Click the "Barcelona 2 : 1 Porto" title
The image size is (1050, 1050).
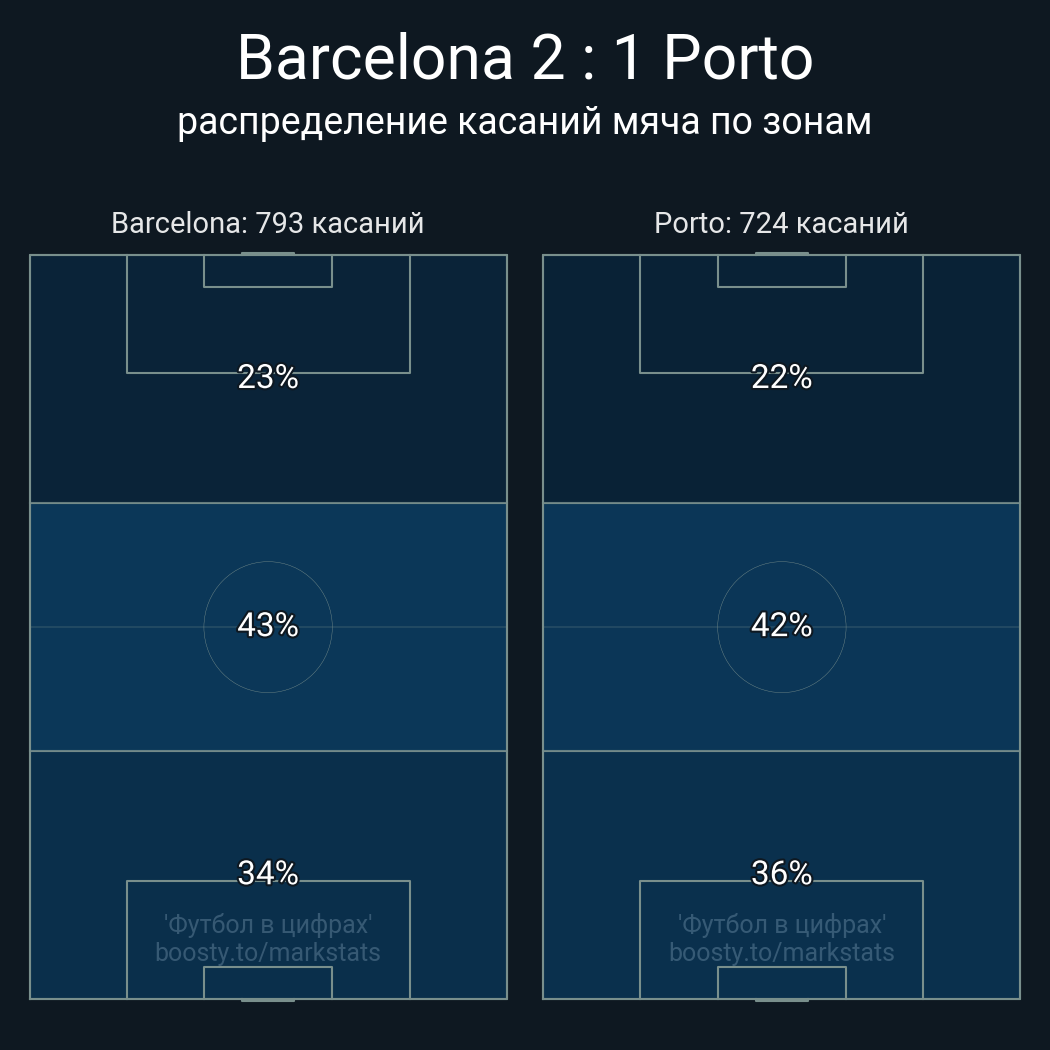pos(525,58)
